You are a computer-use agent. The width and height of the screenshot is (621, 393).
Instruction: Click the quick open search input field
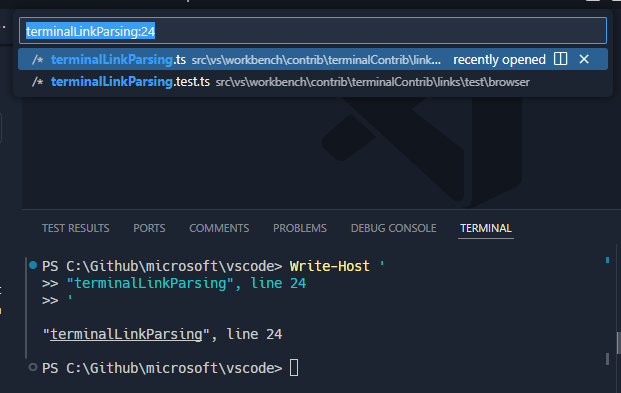point(313,31)
